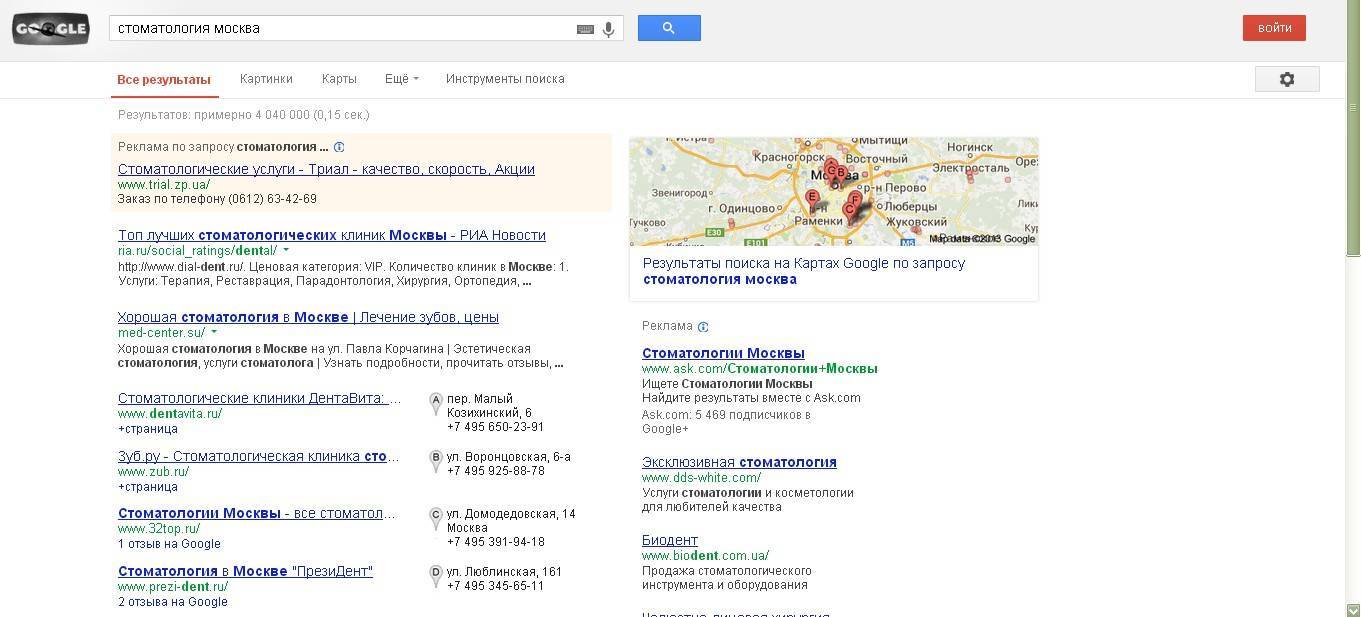Open settings gear button
Image resolution: width=1361 pixels, height=617 pixels.
1287,79
